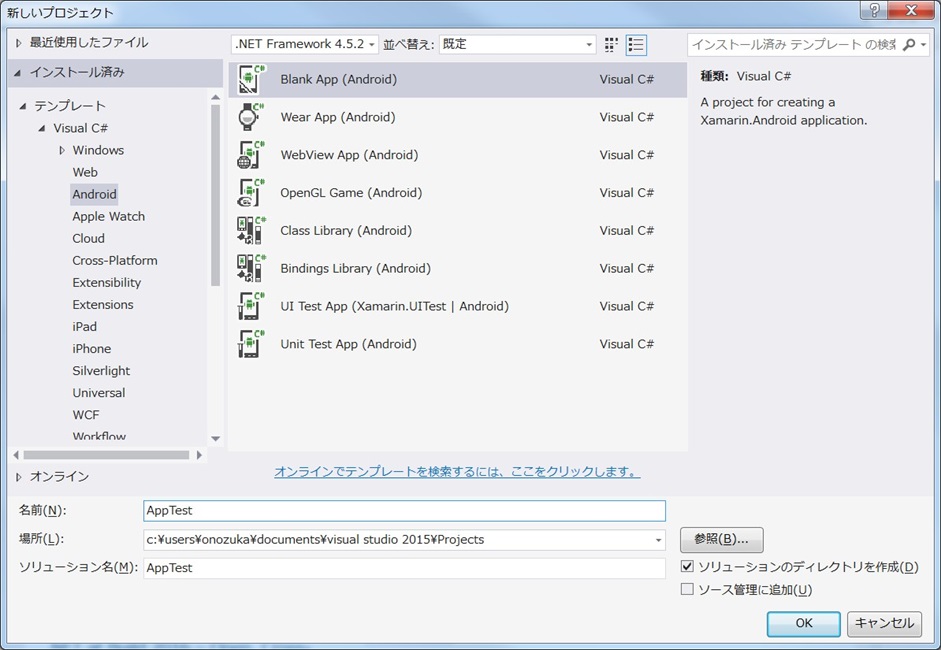Focus the installed templates search box
This screenshot has height=650, width=941.
point(793,44)
